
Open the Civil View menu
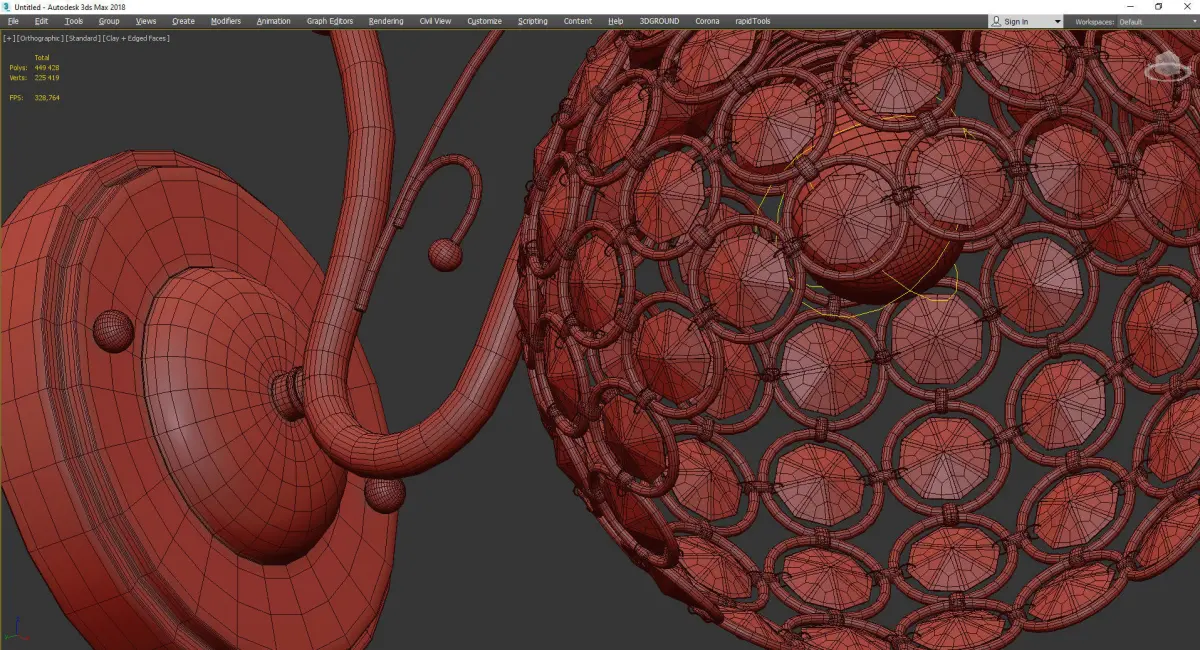tap(435, 21)
